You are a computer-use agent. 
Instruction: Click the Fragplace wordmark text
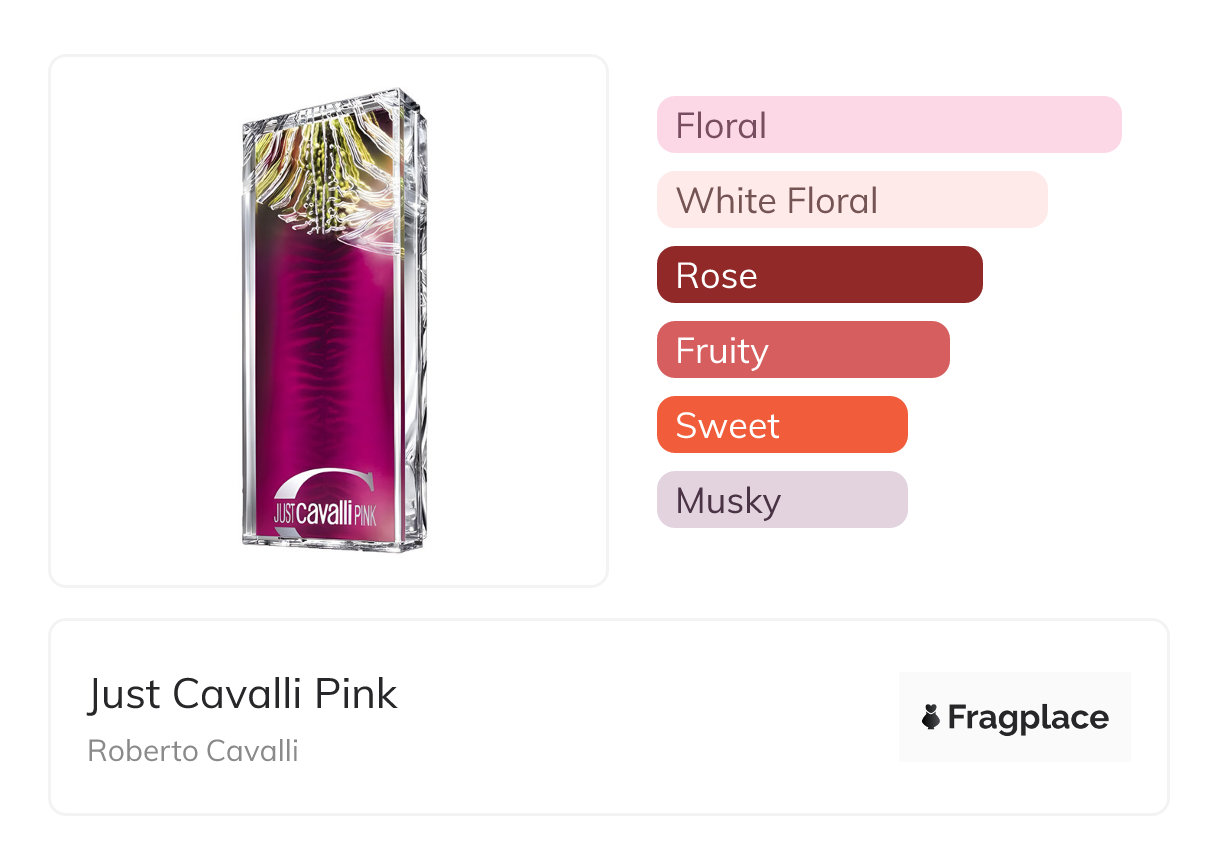pos(1028,717)
